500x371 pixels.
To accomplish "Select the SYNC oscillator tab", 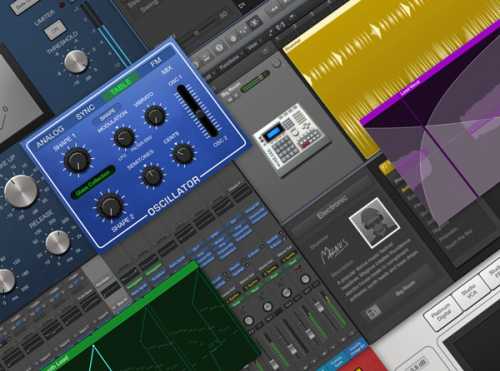I will 85,111.
